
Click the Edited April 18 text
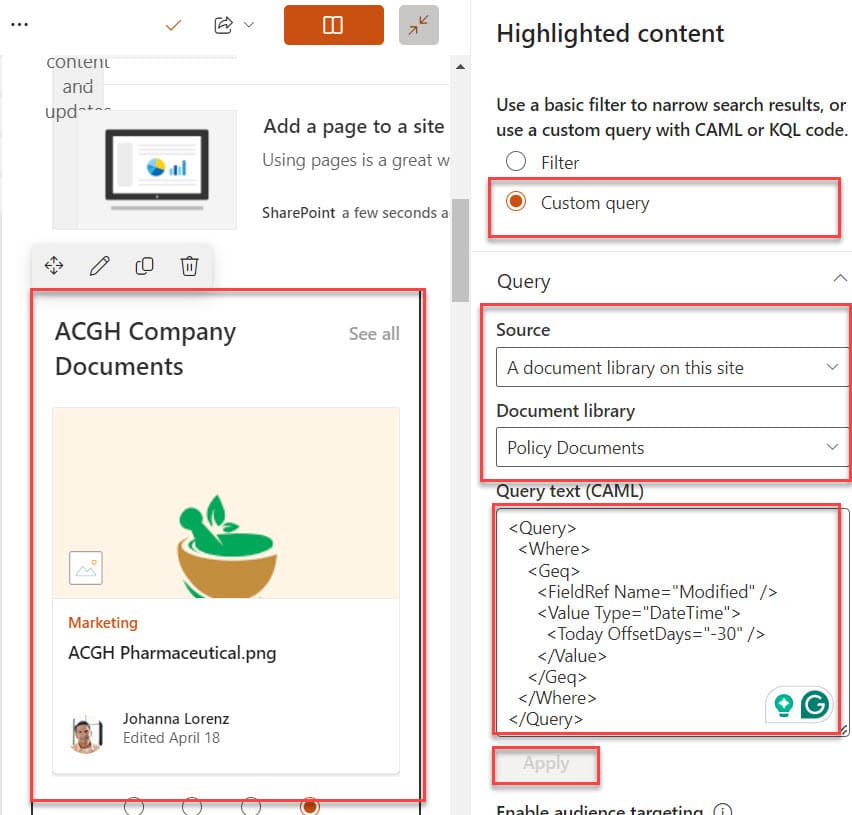[x=171, y=737]
